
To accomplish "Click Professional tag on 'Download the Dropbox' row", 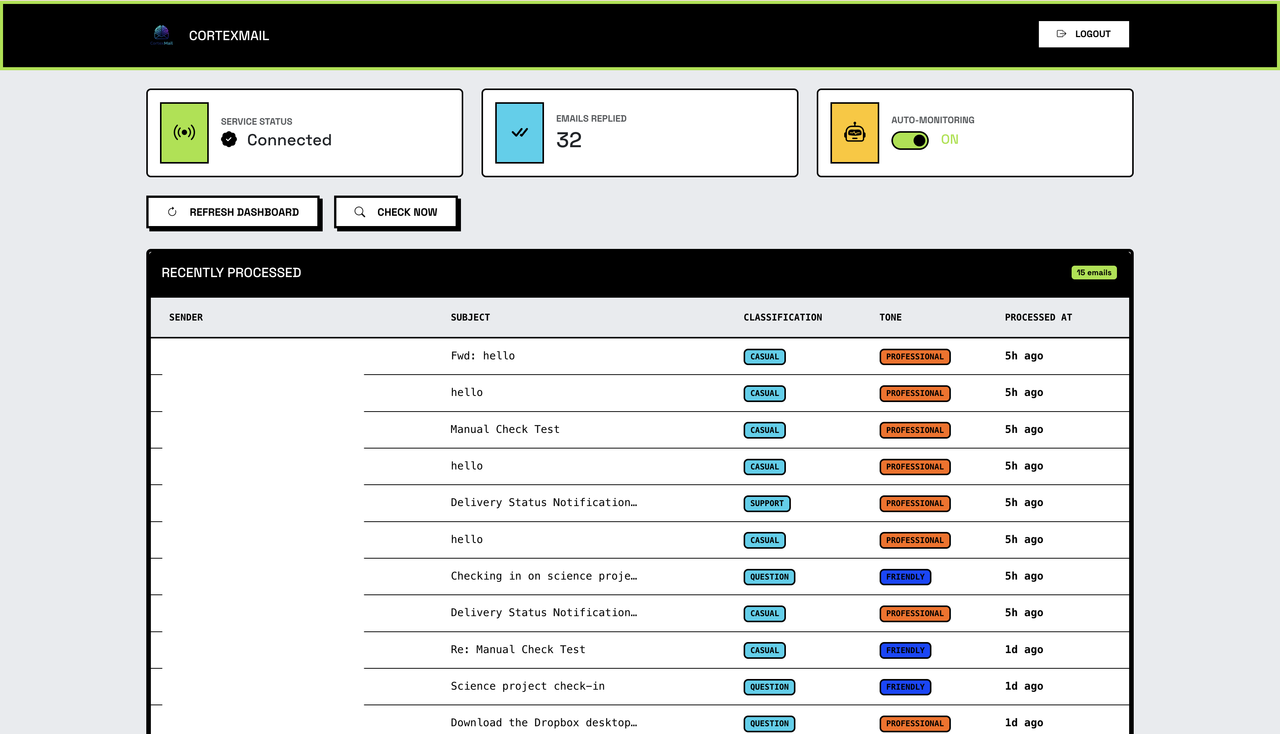I will point(914,723).
